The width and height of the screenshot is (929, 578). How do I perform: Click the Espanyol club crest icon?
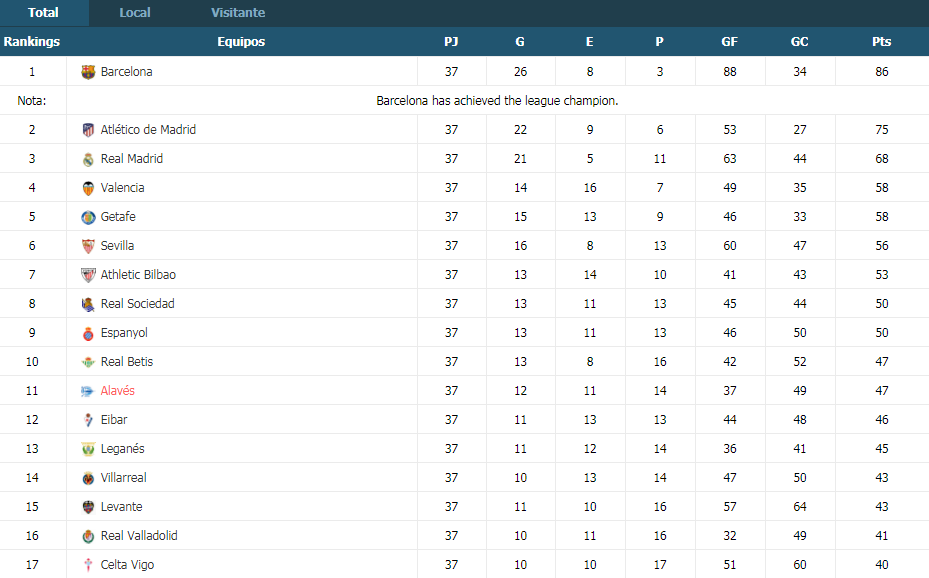pyautogui.click(x=88, y=333)
